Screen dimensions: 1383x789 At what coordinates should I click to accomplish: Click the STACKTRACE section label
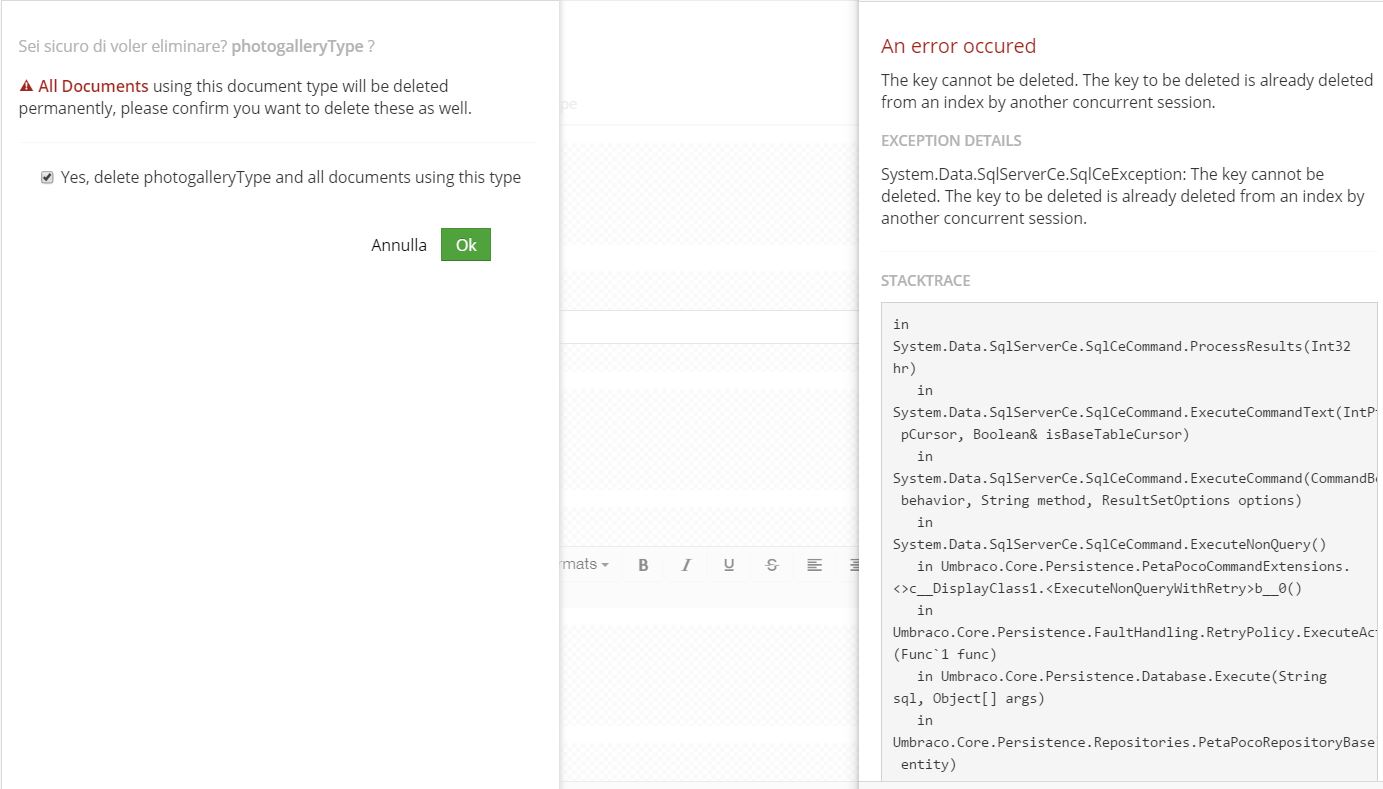(x=925, y=281)
